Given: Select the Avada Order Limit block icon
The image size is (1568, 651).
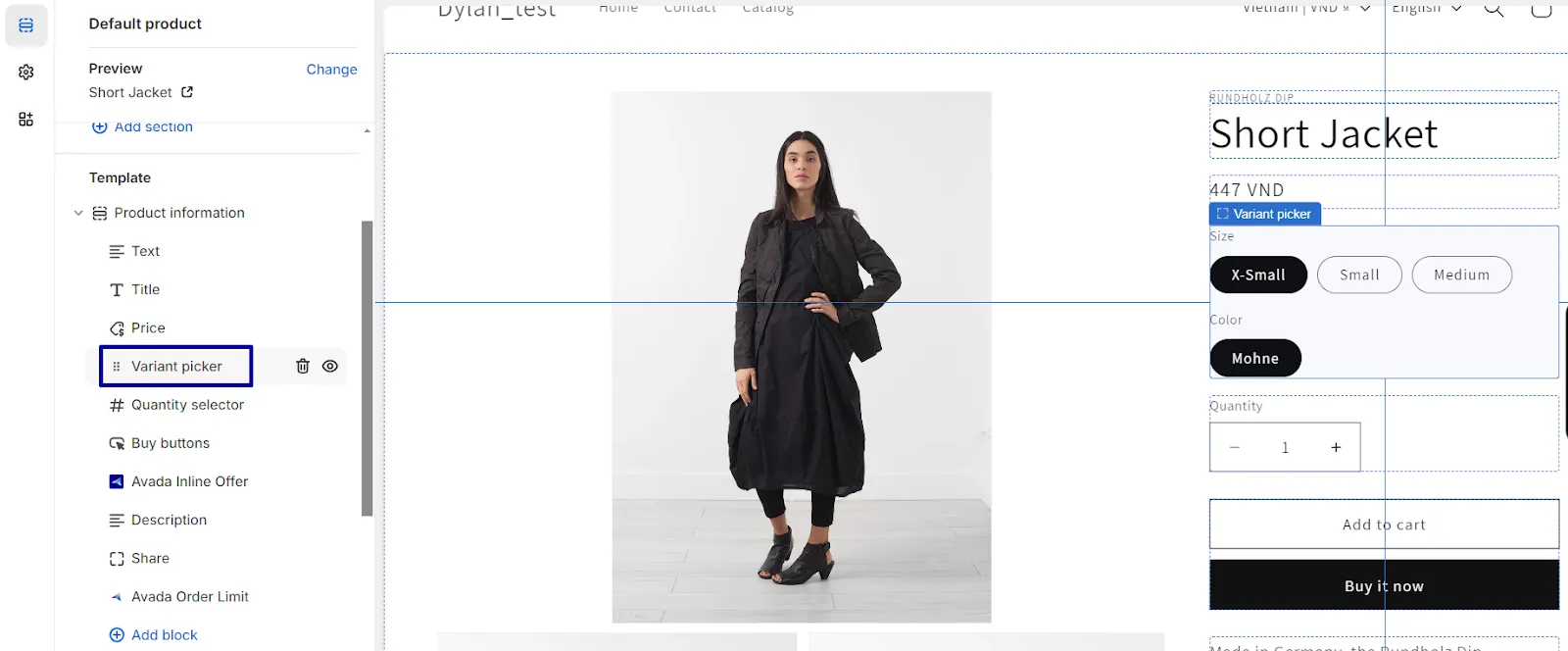Looking at the screenshot, I should pos(117,596).
